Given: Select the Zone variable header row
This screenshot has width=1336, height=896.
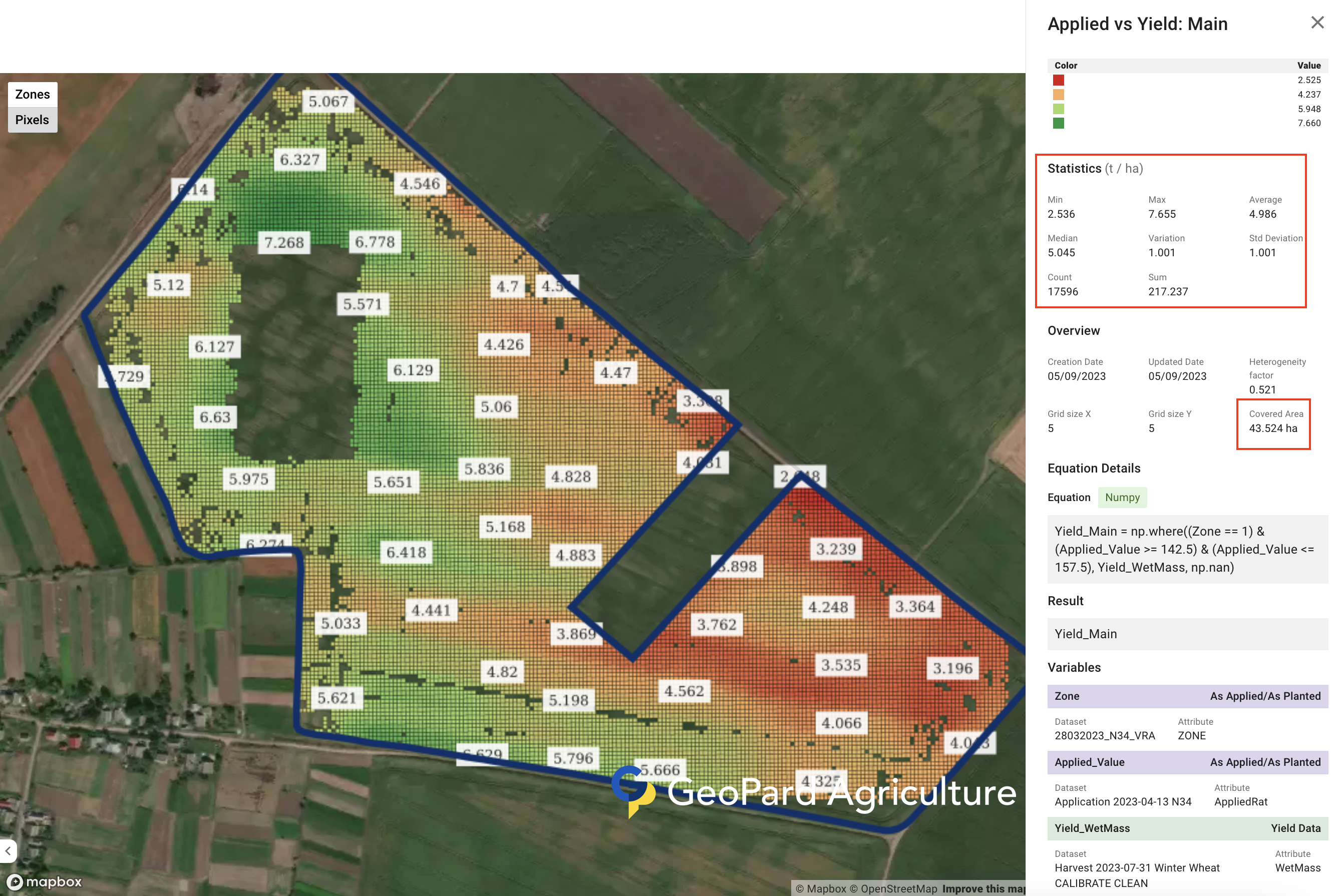Looking at the screenshot, I should (x=1187, y=696).
